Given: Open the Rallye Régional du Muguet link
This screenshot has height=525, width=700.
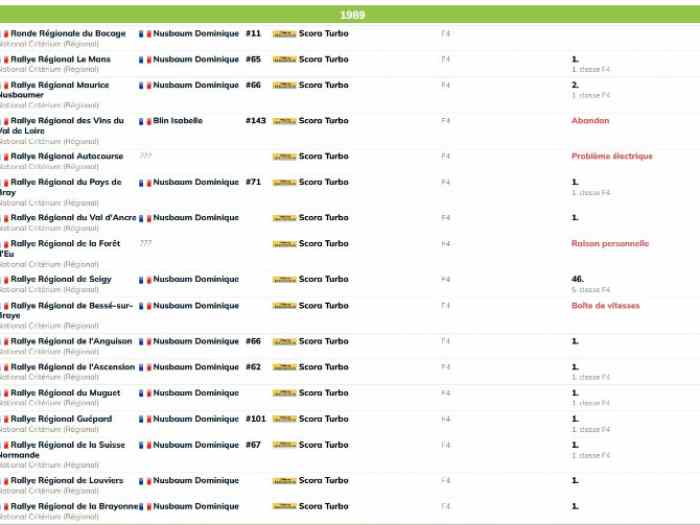Looking at the screenshot, I should 65,393.
